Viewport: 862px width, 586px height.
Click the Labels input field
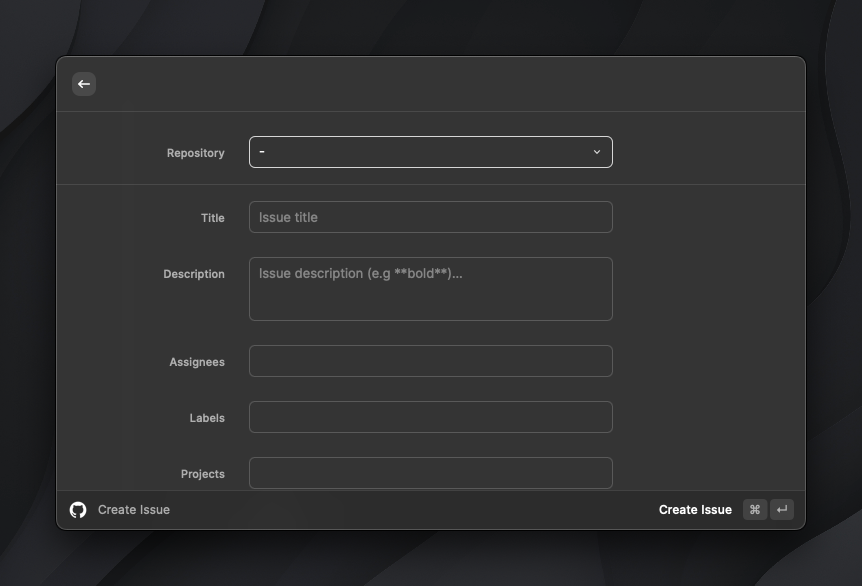coord(430,417)
